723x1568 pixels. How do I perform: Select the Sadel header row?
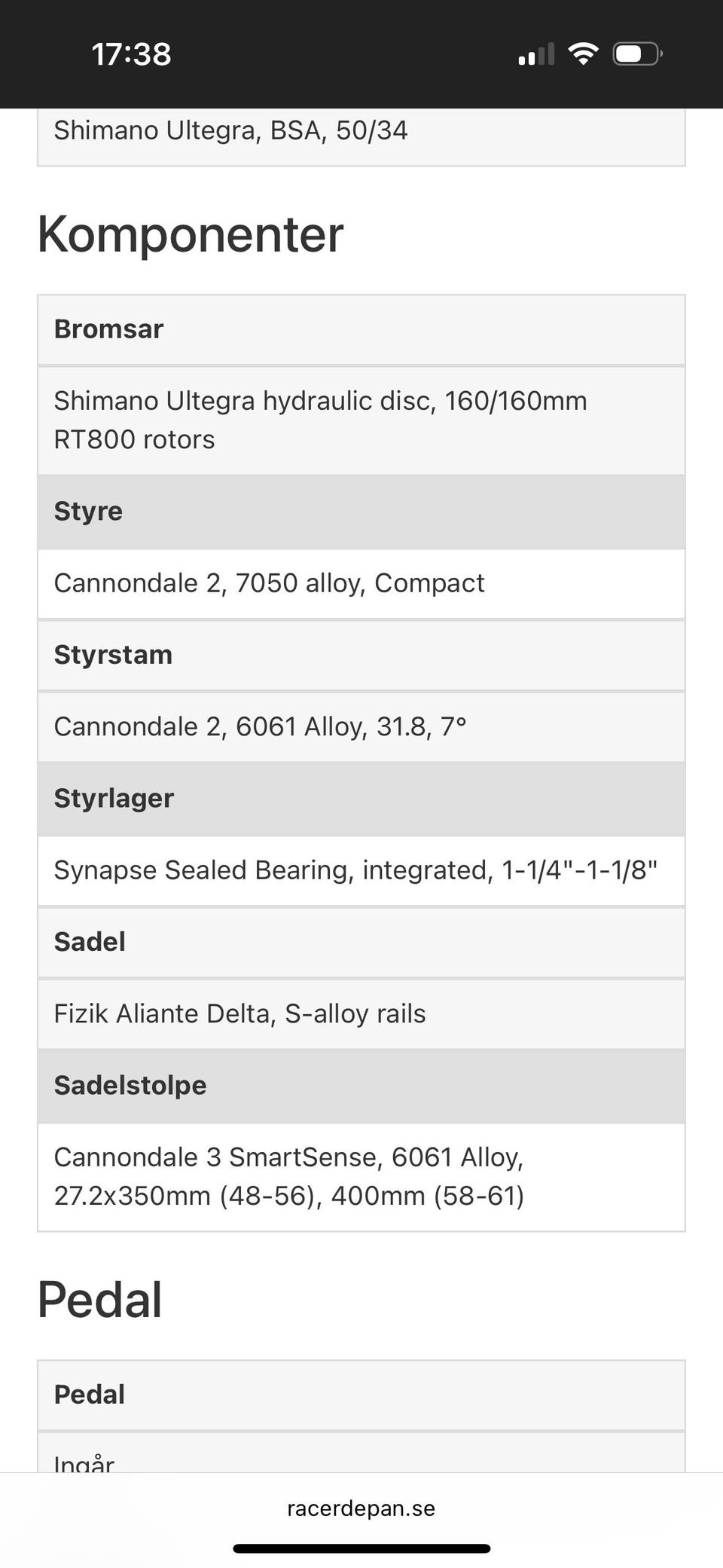(361, 942)
